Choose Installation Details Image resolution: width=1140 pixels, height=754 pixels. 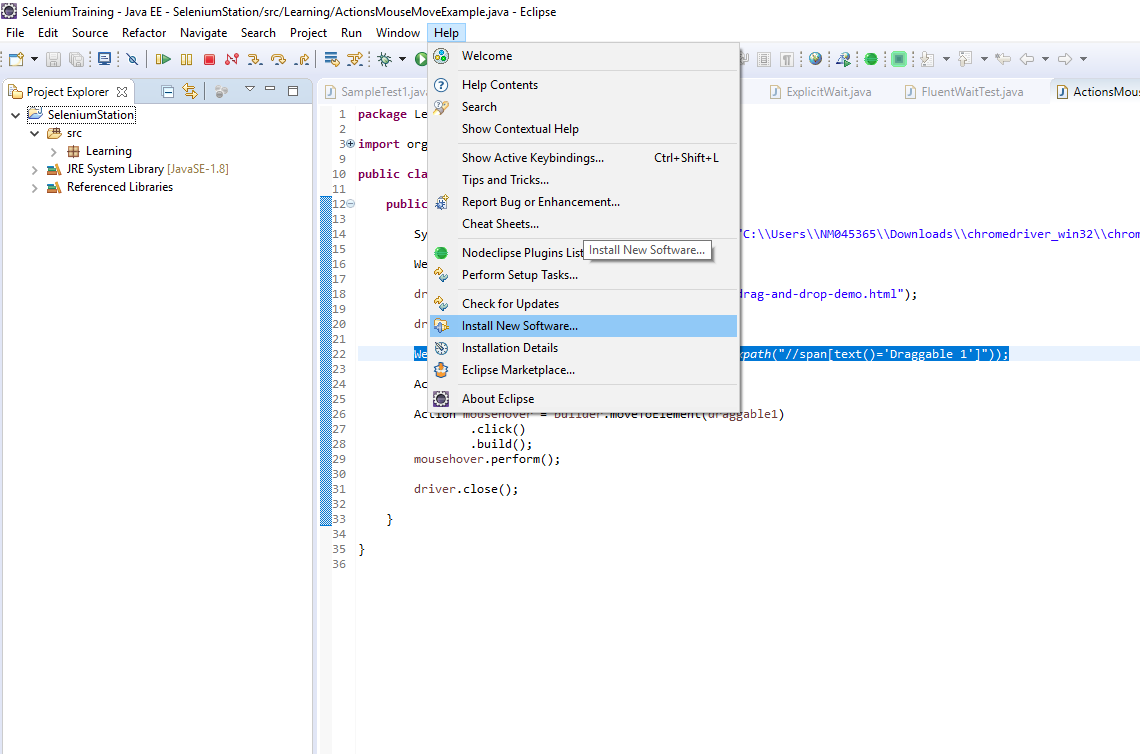(584, 348)
